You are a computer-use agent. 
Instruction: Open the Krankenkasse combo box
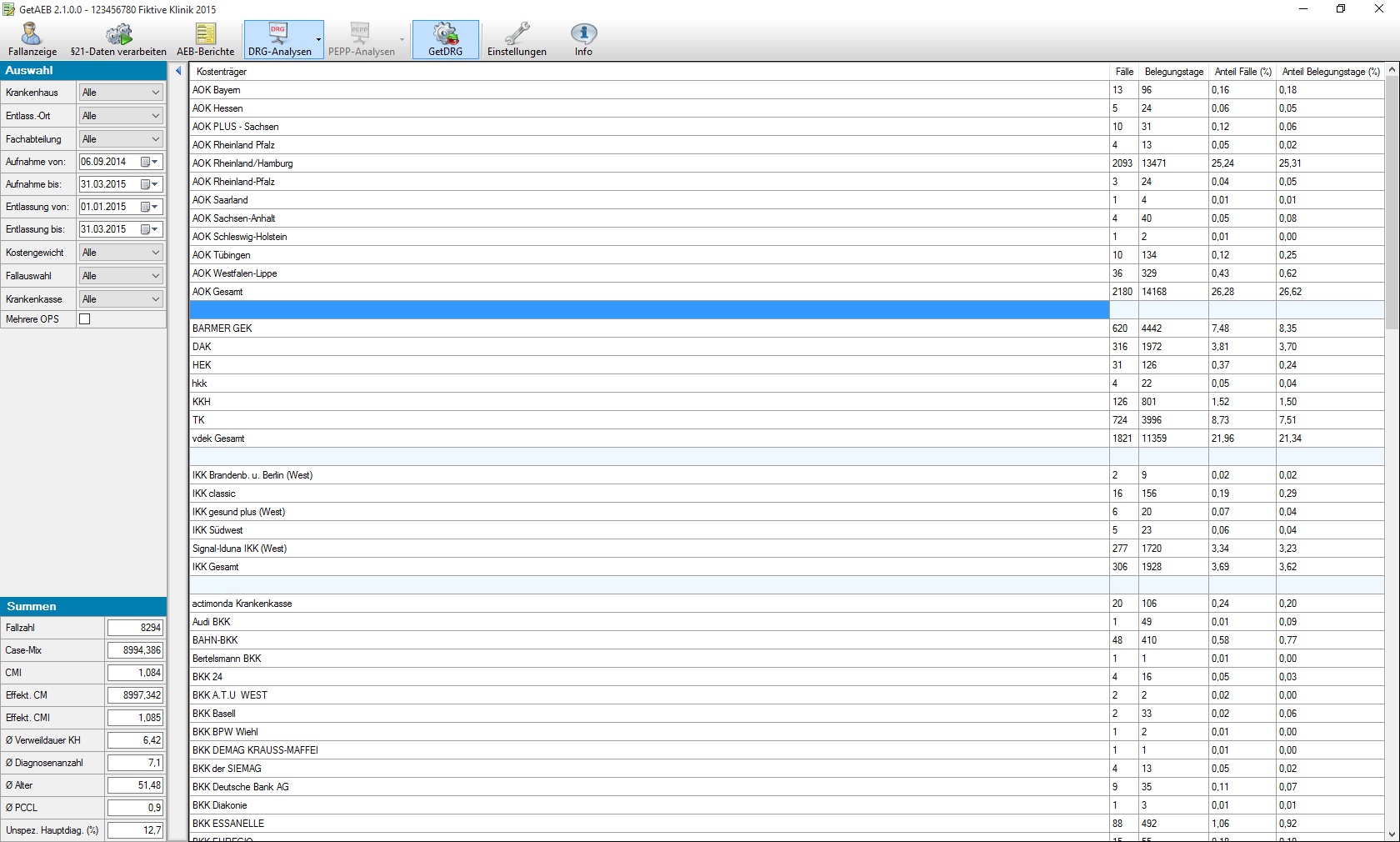pos(121,299)
